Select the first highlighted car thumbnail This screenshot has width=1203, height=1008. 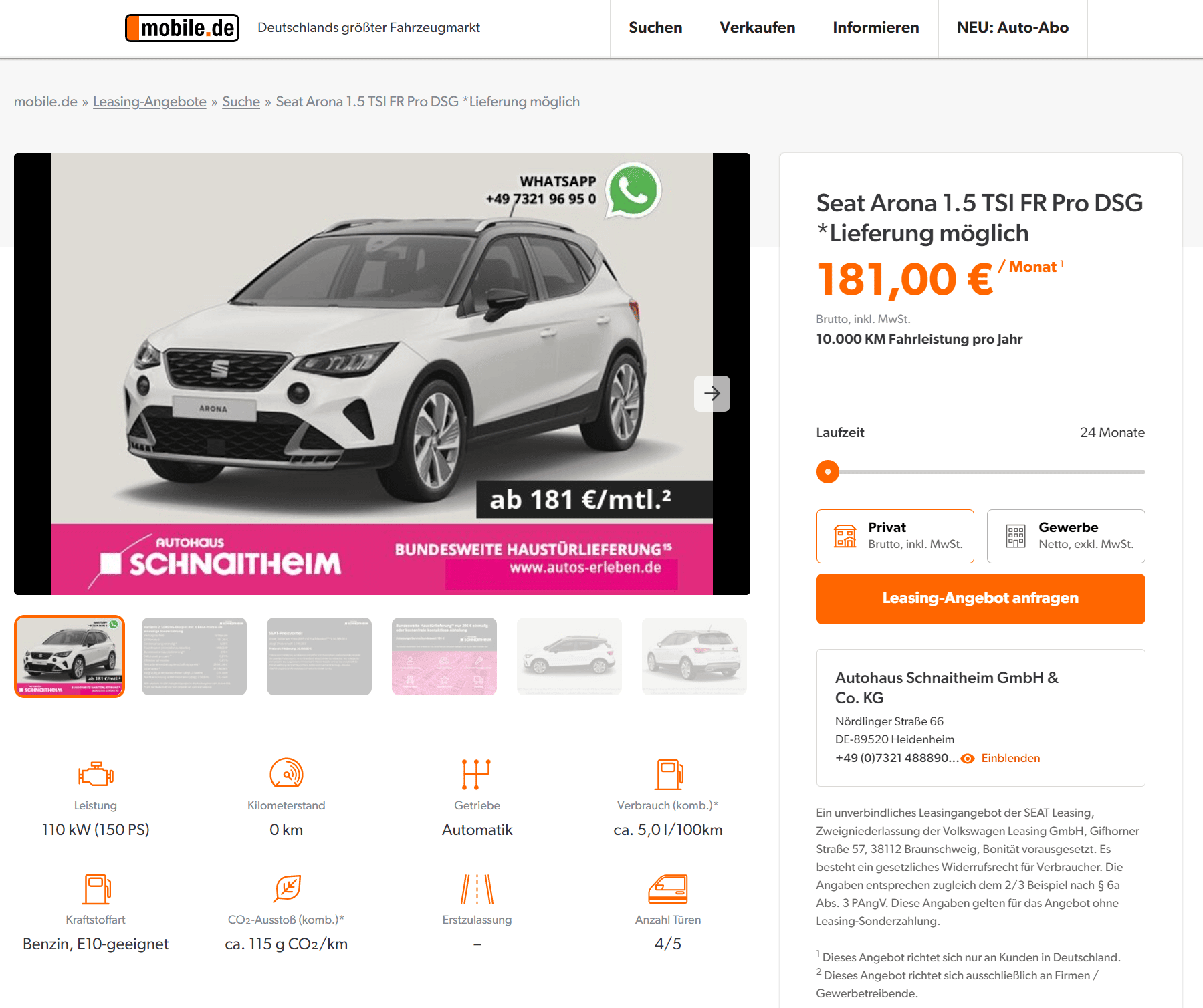(70, 656)
